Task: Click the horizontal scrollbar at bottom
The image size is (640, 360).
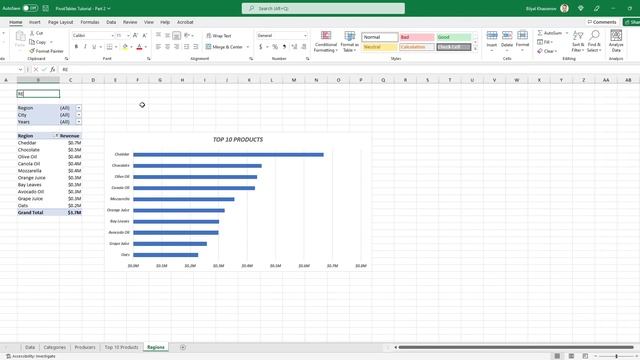Action: (x=516, y=347)
